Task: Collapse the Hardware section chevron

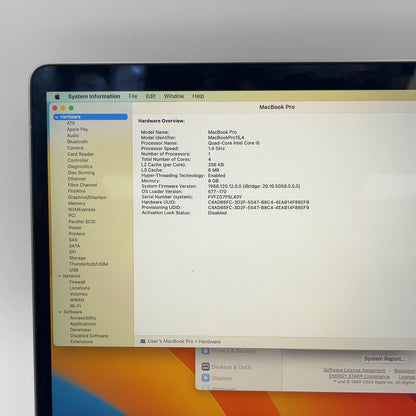Action: point(57,117)
